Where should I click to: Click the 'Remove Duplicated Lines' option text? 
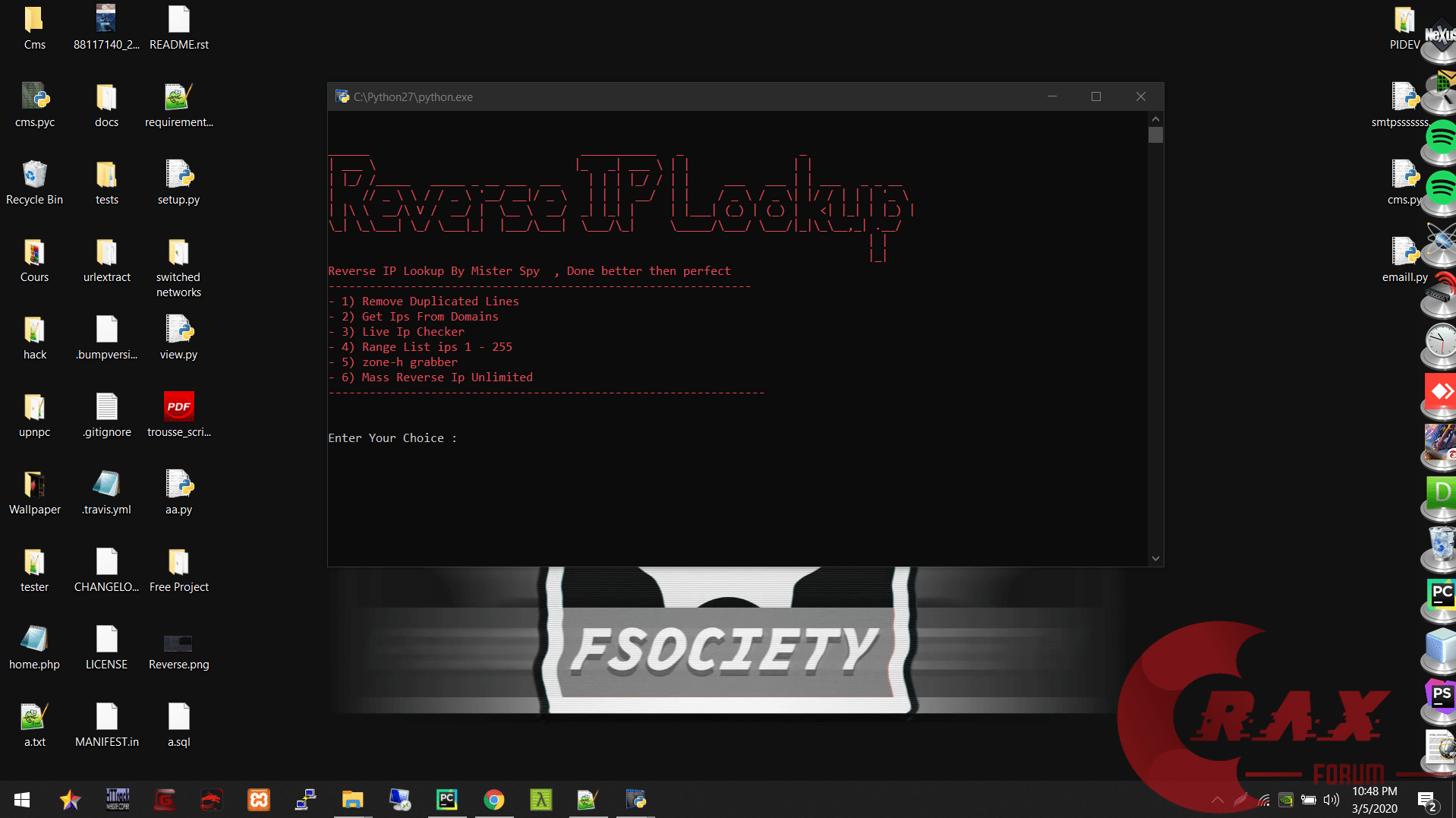click(x=440, y=302)
